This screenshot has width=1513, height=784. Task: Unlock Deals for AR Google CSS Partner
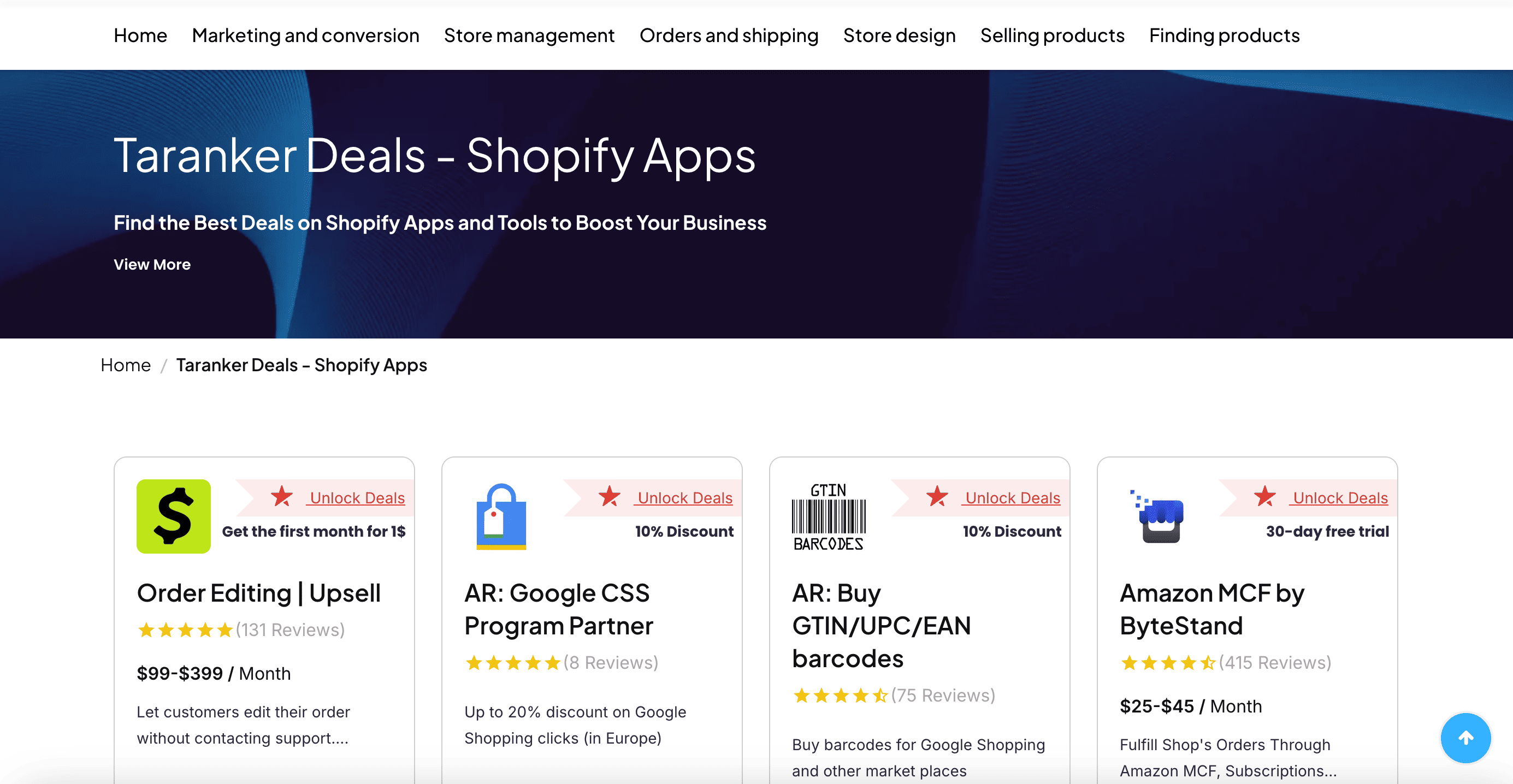click(x=684, y=498)
